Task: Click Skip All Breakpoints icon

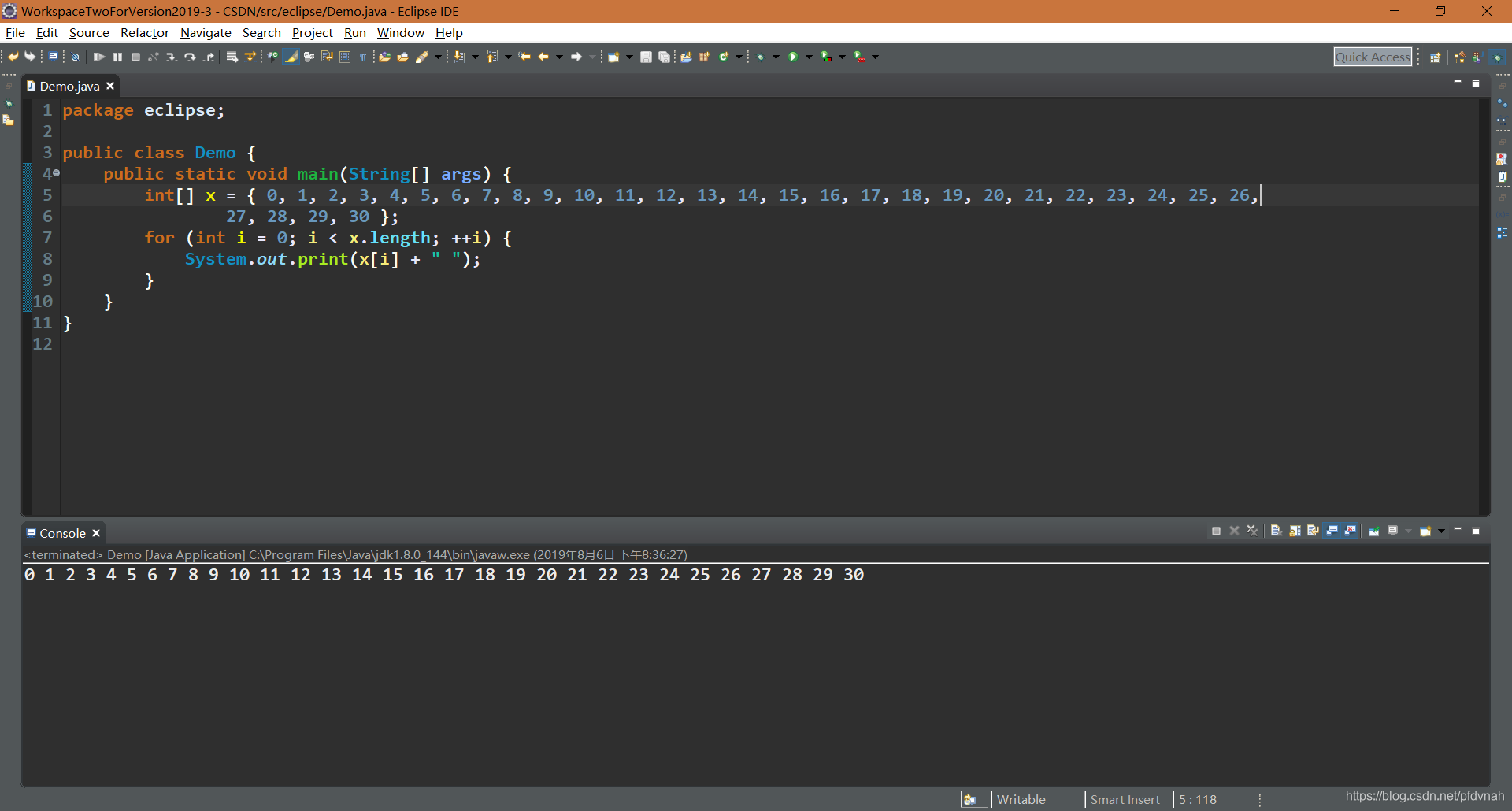Action: 75,57
